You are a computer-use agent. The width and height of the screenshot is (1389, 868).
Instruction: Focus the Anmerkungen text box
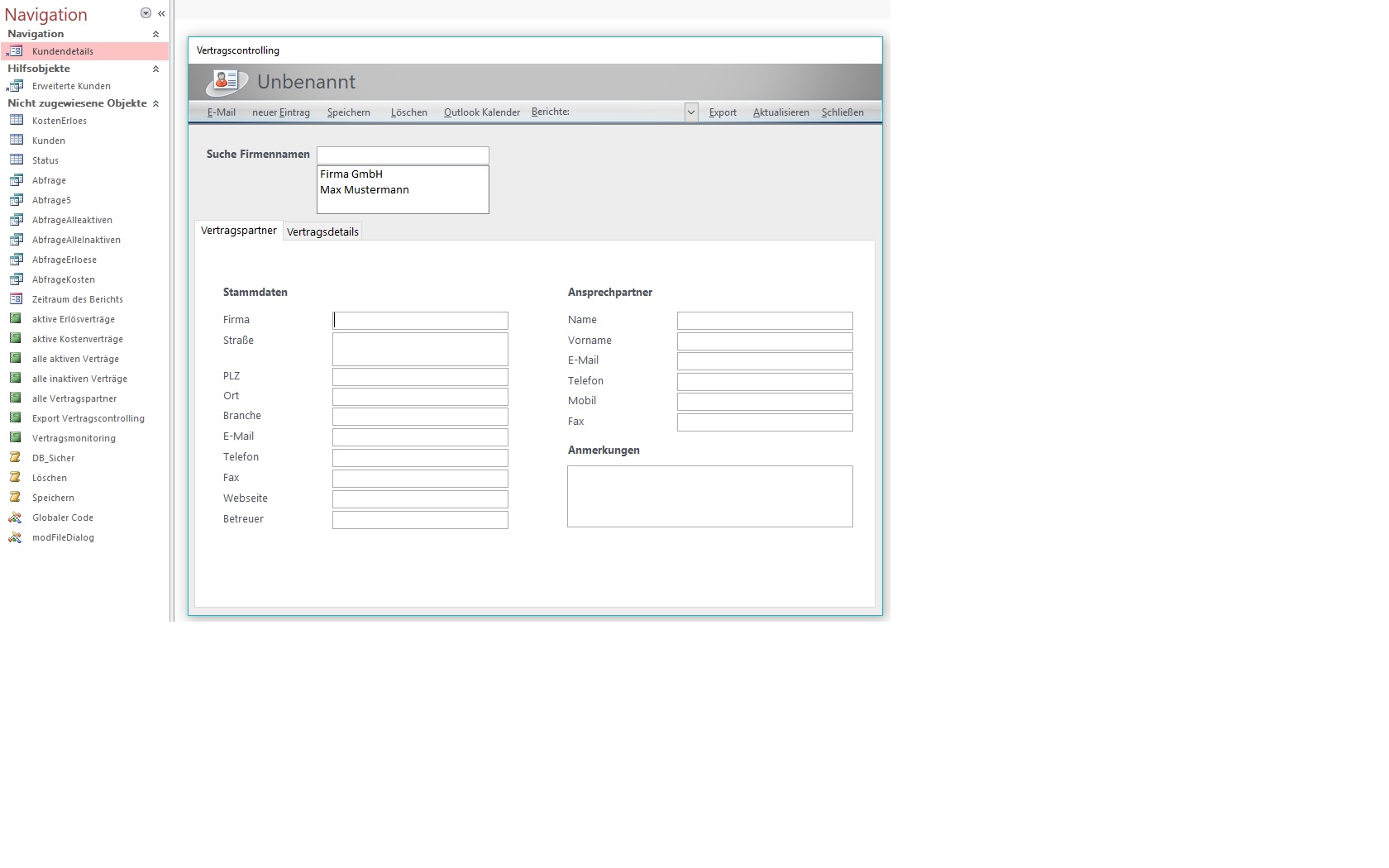point(709,496)
